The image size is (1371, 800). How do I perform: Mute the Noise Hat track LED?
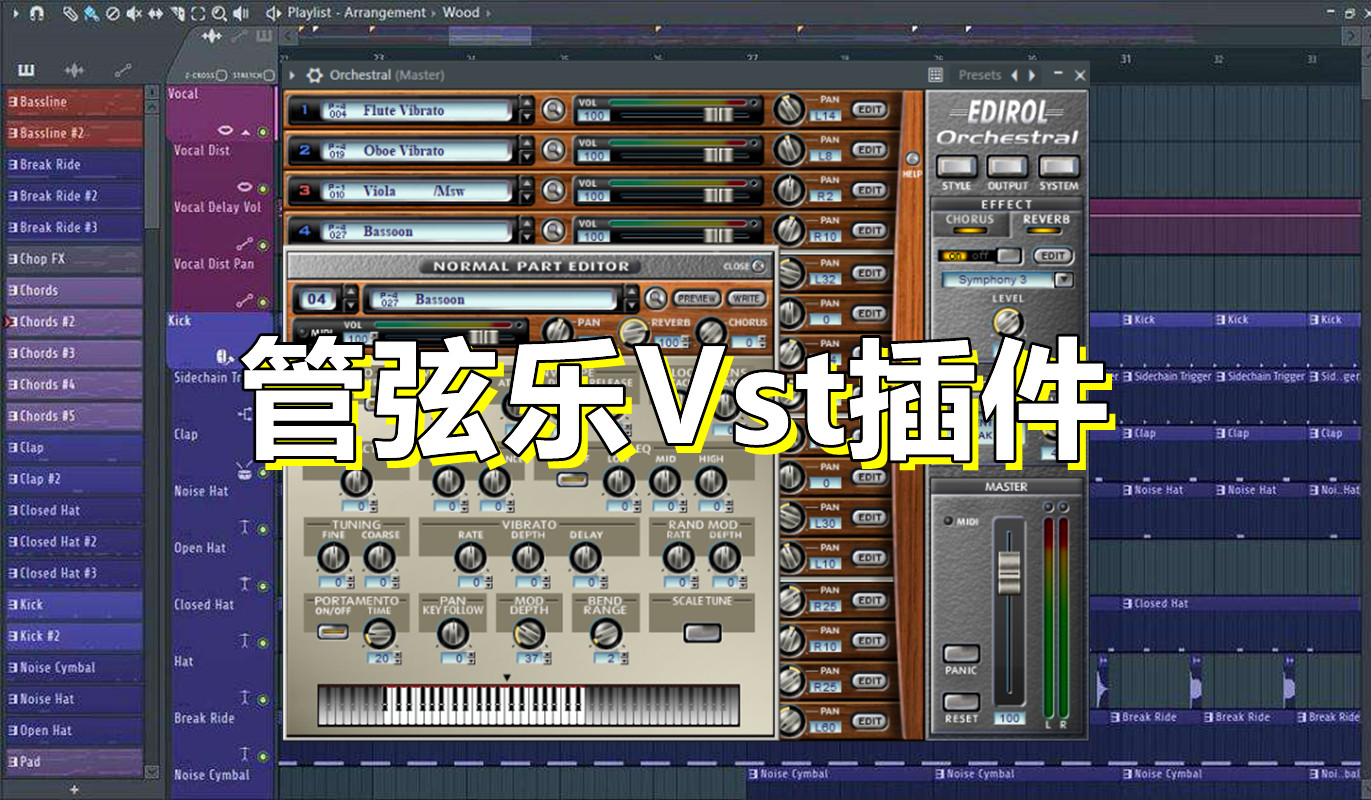(263, 530)
